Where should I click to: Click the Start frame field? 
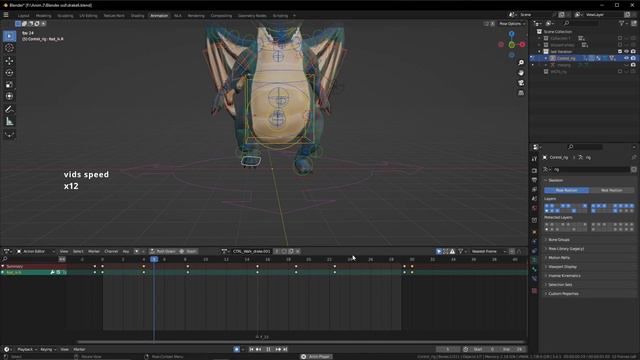[x=485, y=349]
